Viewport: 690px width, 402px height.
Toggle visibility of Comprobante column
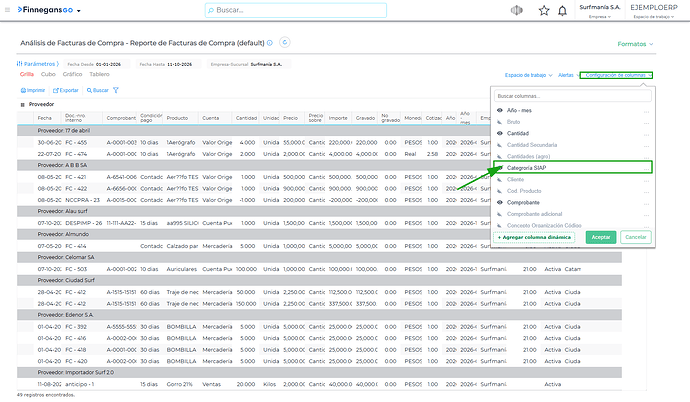[499, 202]
